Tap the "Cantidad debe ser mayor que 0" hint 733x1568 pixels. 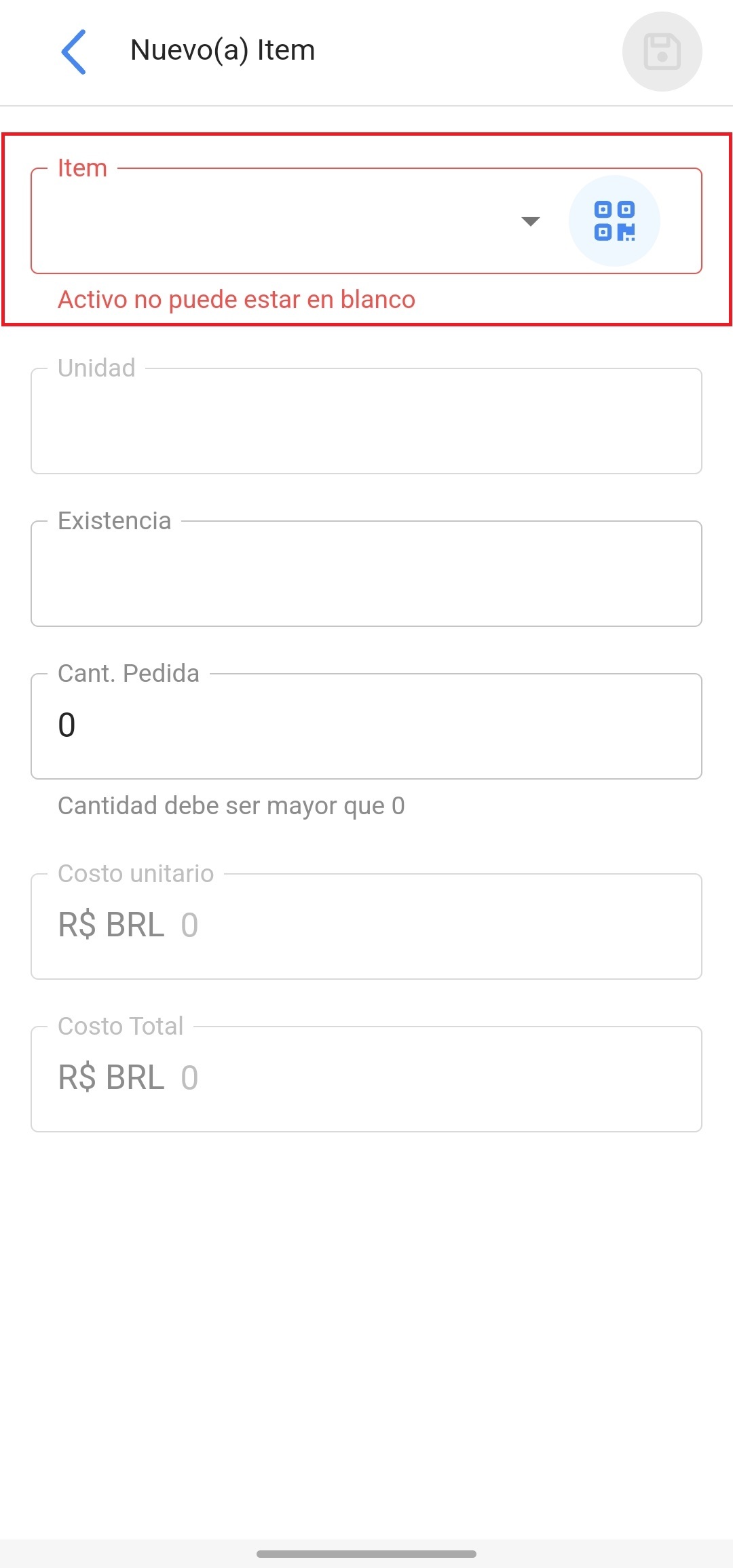tap(231, 805)
